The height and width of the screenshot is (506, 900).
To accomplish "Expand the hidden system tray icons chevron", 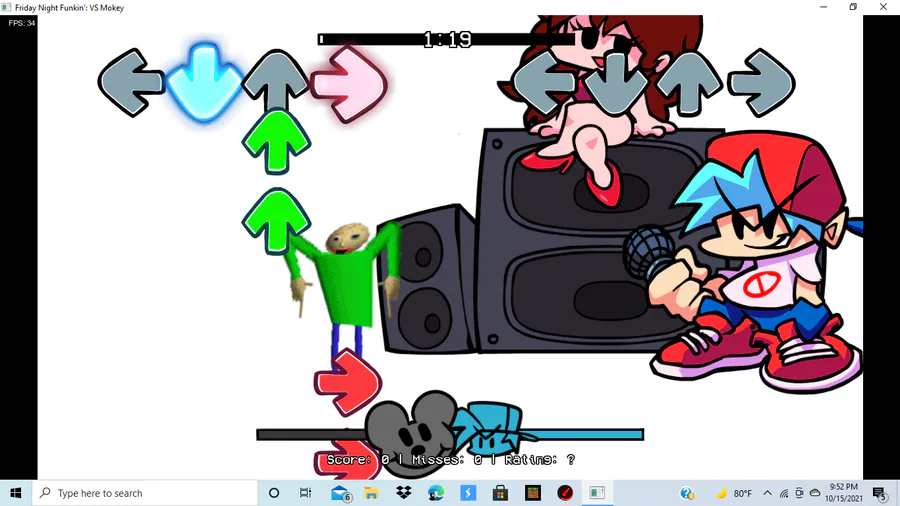I will pos(767,493).
